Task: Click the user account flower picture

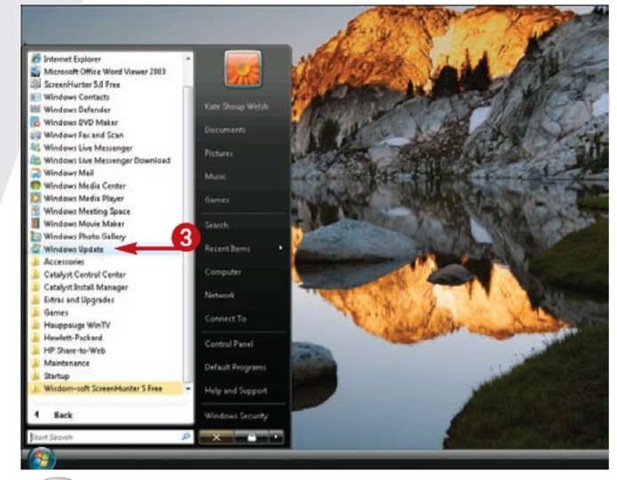Action: [243, 68]
